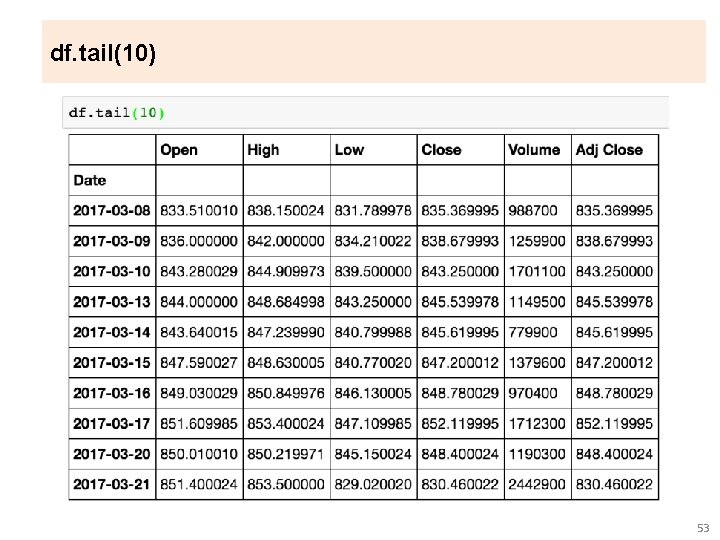Click High value 850.849976
The image size is (720, 540).
[x=286, y=393]
